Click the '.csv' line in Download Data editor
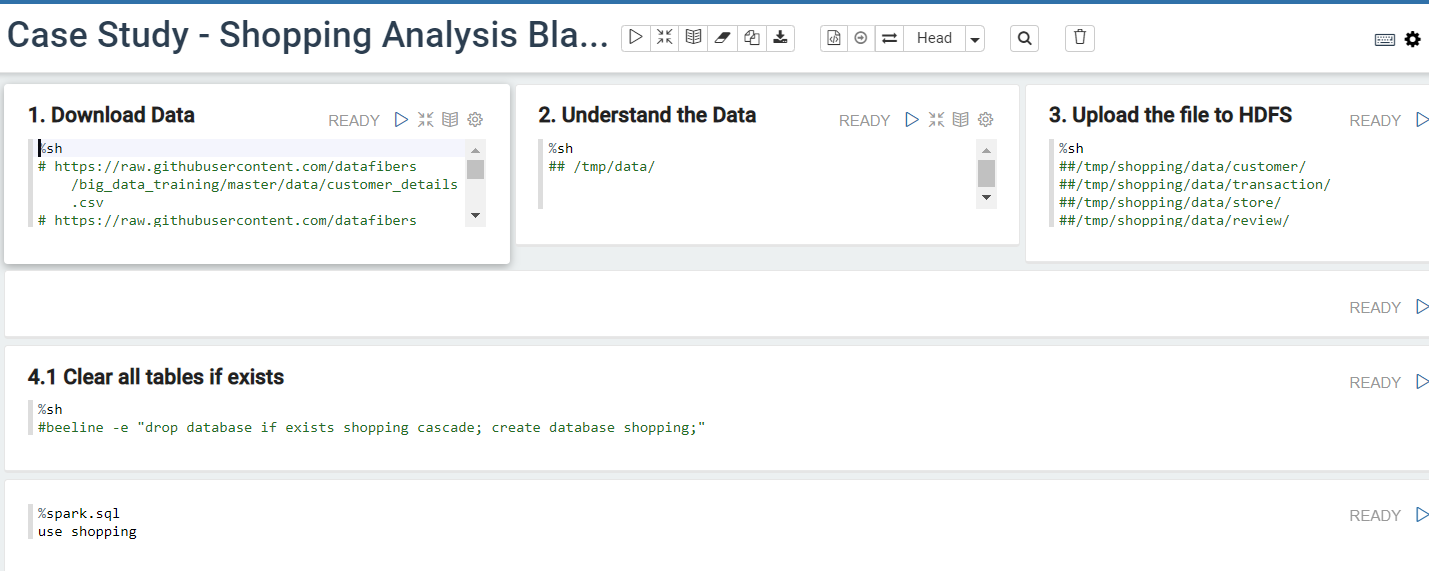1429x571 pixels. click(x=87, y=202)
